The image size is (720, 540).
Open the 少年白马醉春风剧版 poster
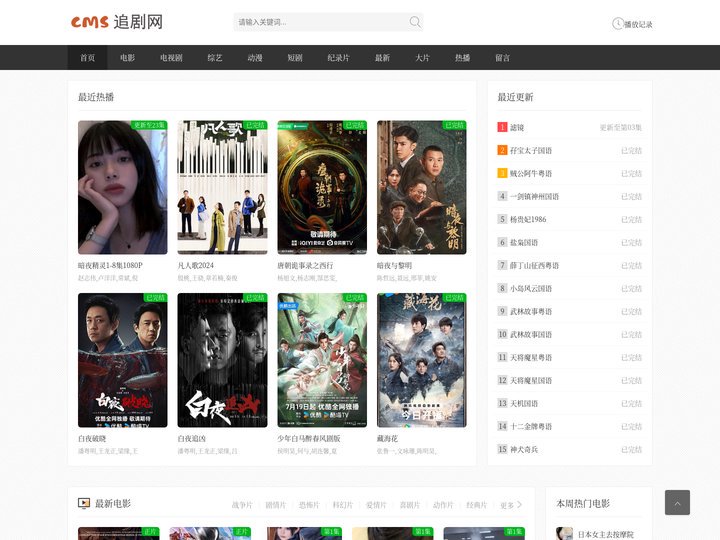click(322, 360)
